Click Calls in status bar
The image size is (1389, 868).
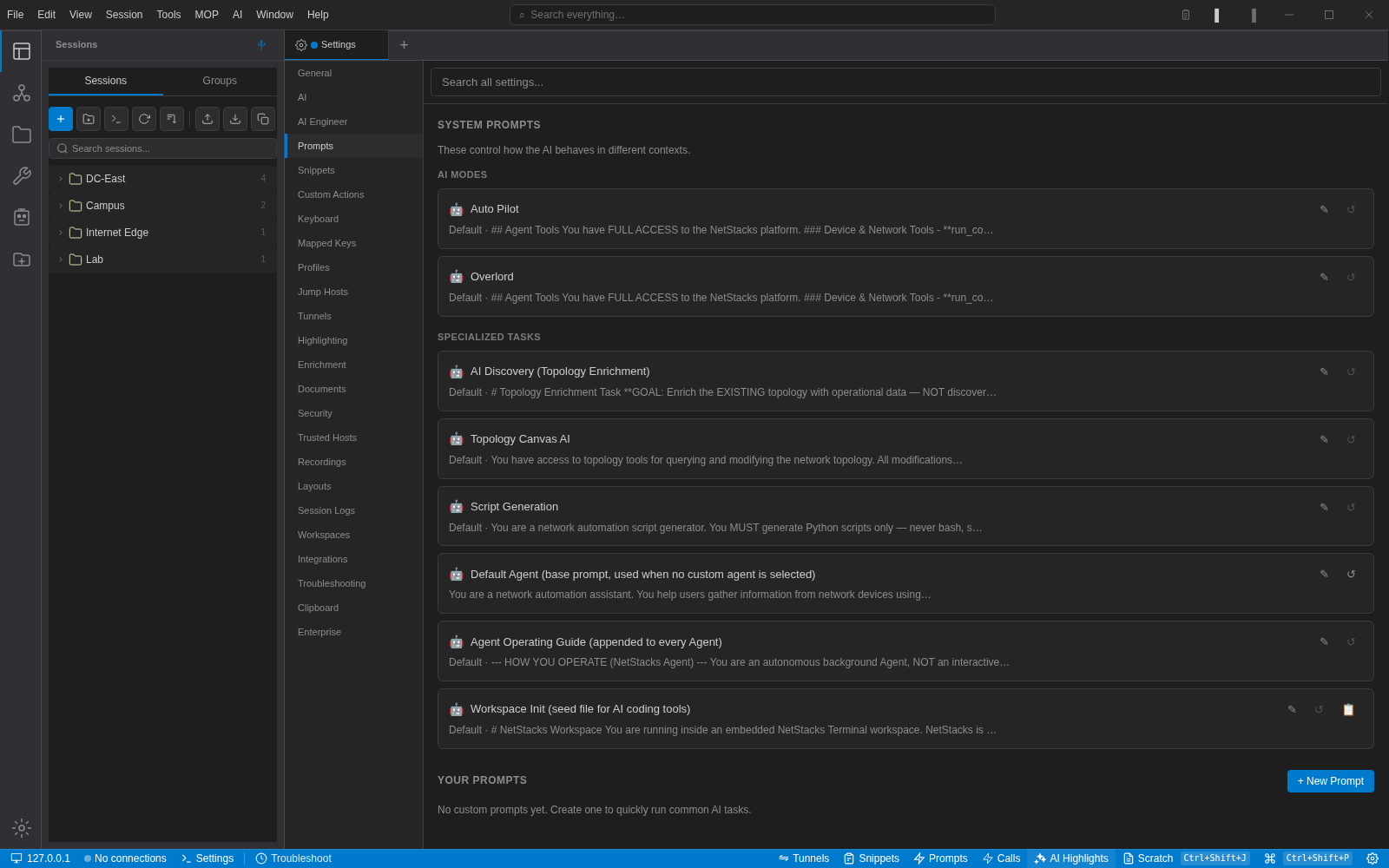coord(1001,858)
